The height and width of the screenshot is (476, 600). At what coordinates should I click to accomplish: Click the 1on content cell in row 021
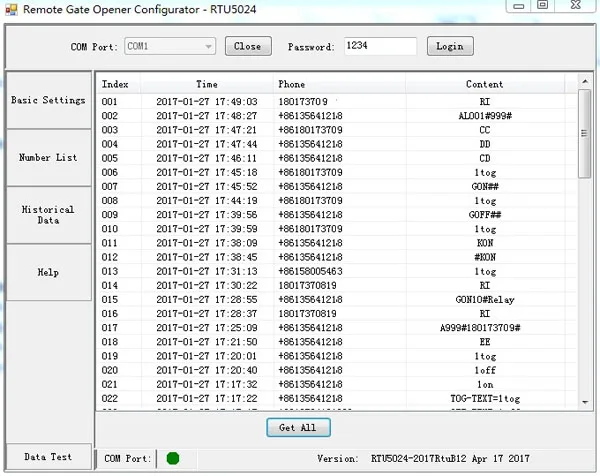coord(485,385)
